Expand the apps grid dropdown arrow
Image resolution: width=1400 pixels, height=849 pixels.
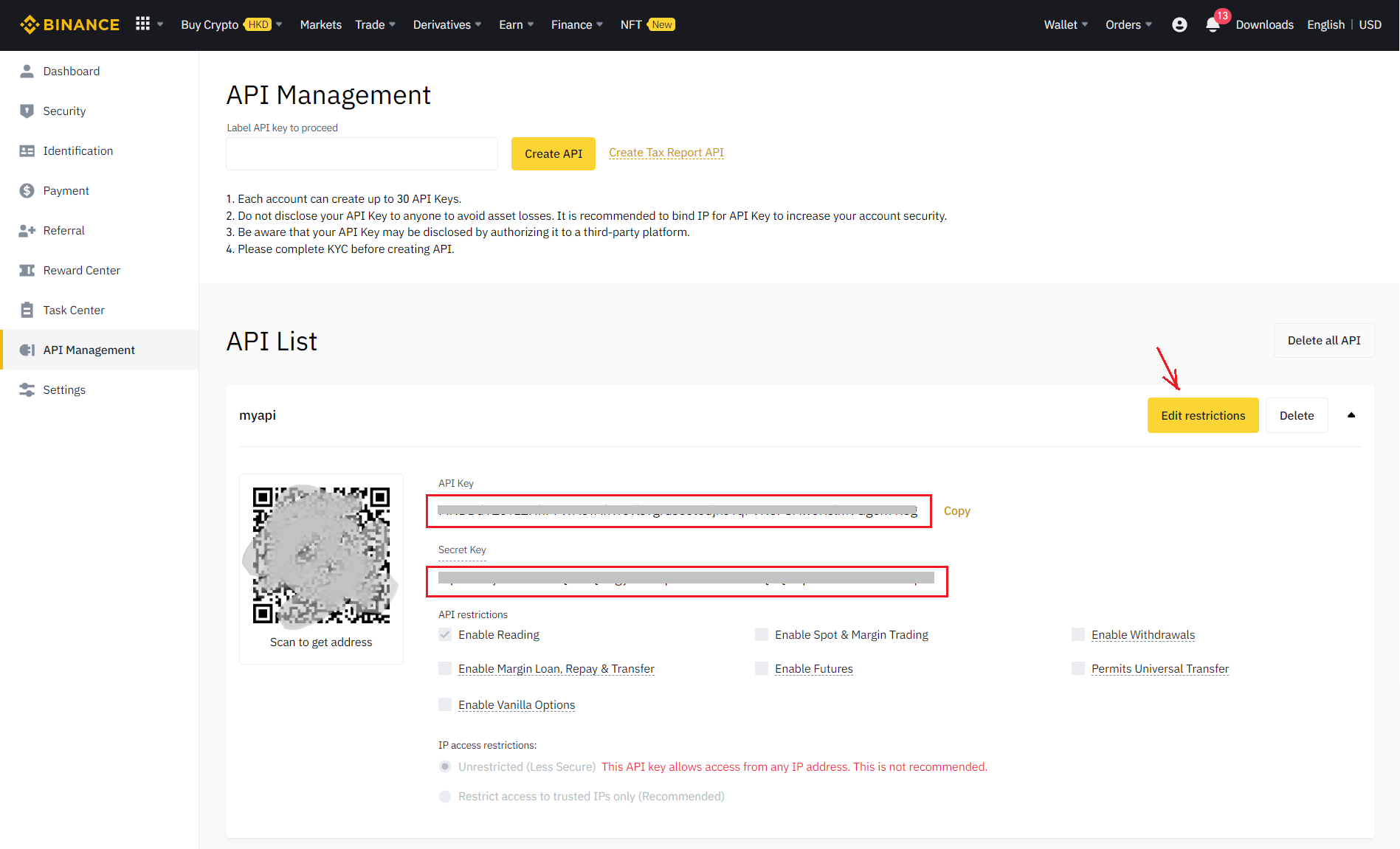click(160, 24)
